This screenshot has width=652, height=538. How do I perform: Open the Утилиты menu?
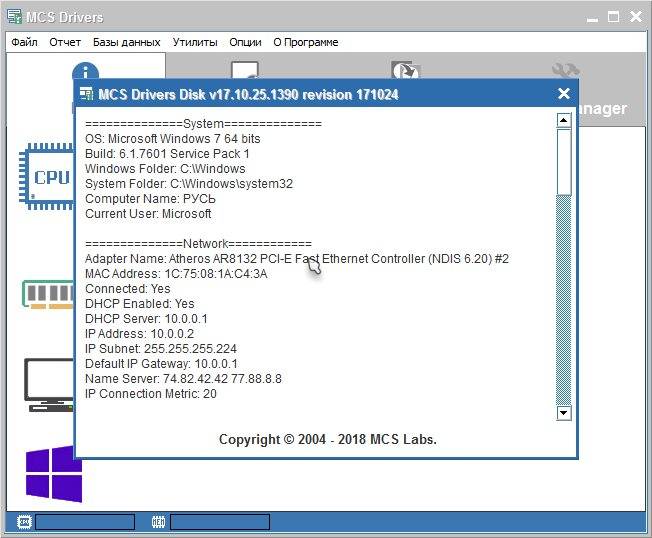coord(195,42)
